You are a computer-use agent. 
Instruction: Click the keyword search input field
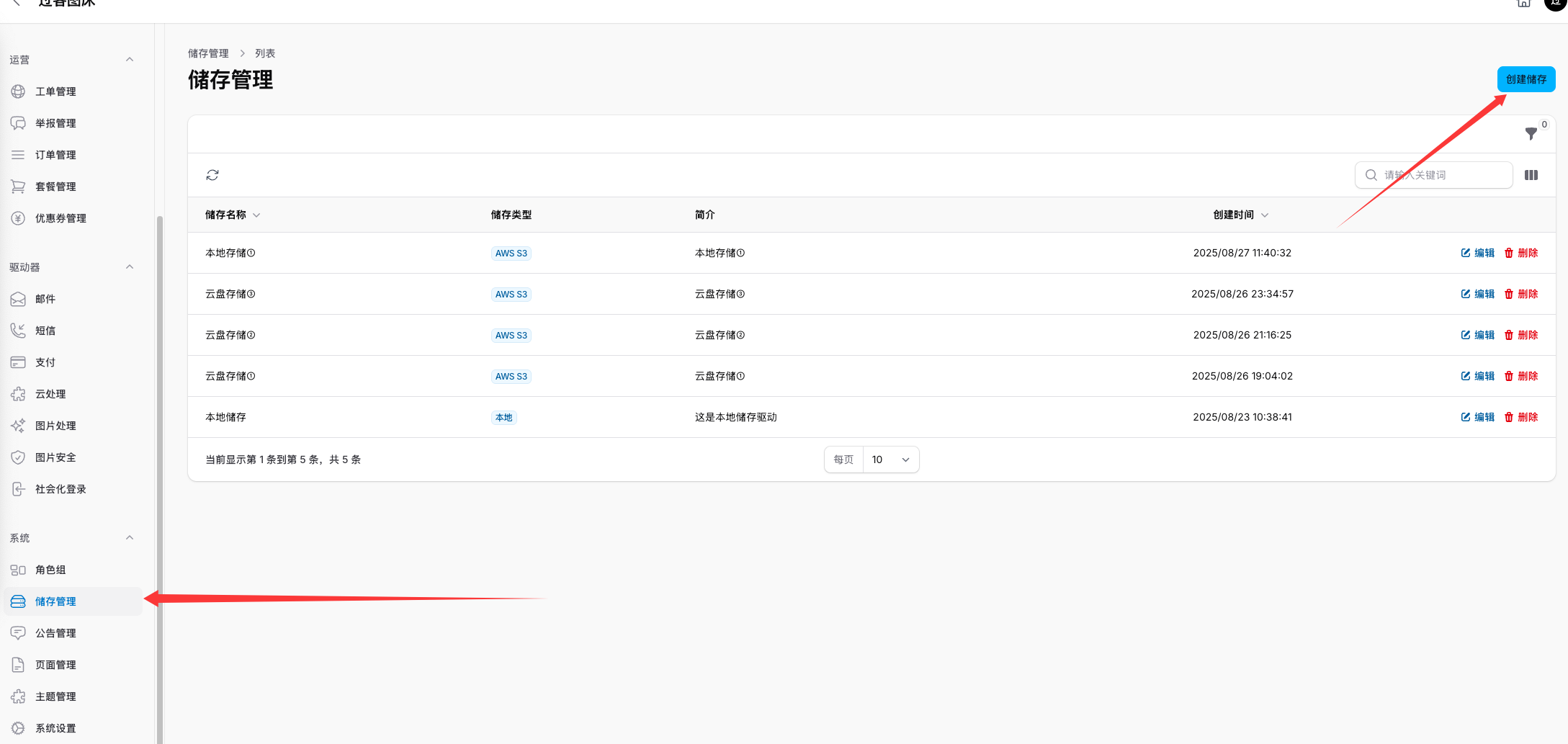(x=1433, y=175)
